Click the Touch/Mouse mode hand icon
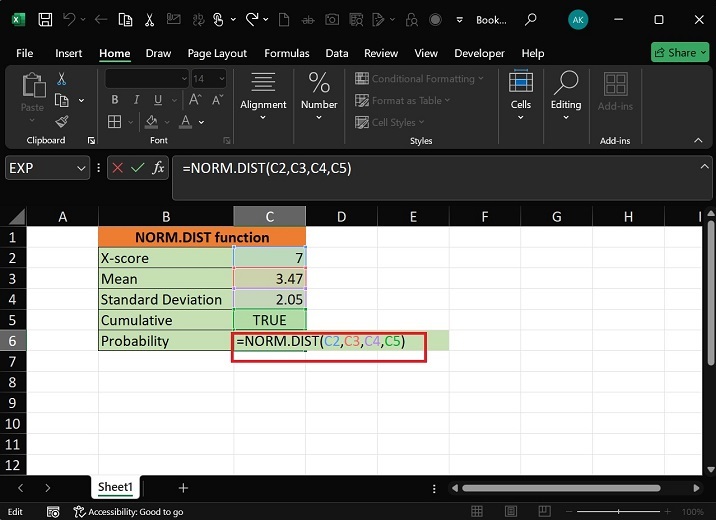This screenshot has height=520, width=716. 219,20
